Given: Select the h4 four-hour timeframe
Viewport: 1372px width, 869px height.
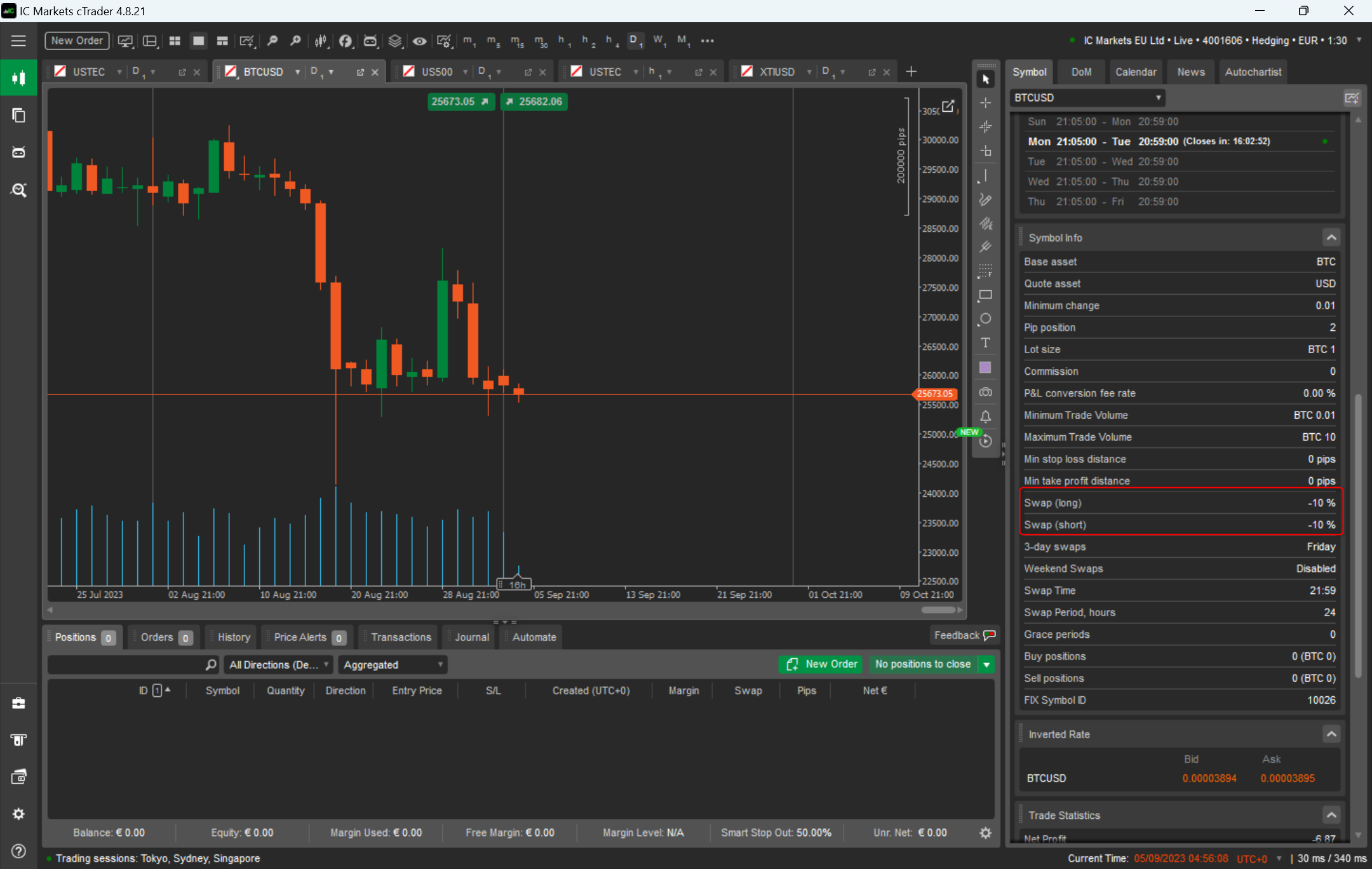Looking at the screenshot, I should coord(612,41).
